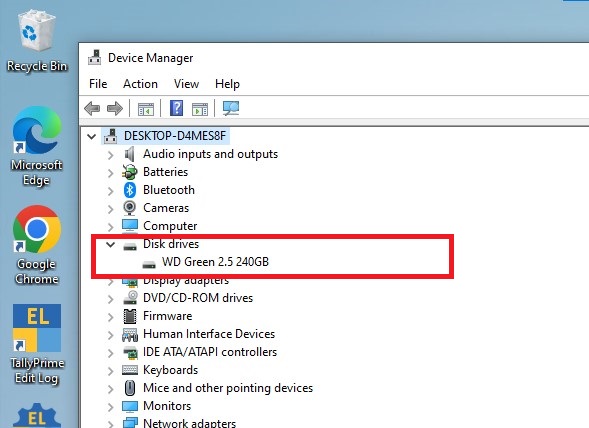Image resolution: width=589 pixels, height=428 pixels.
Task: Collapse the DESKTOP-D4MES8F root node
Action: 92,136
